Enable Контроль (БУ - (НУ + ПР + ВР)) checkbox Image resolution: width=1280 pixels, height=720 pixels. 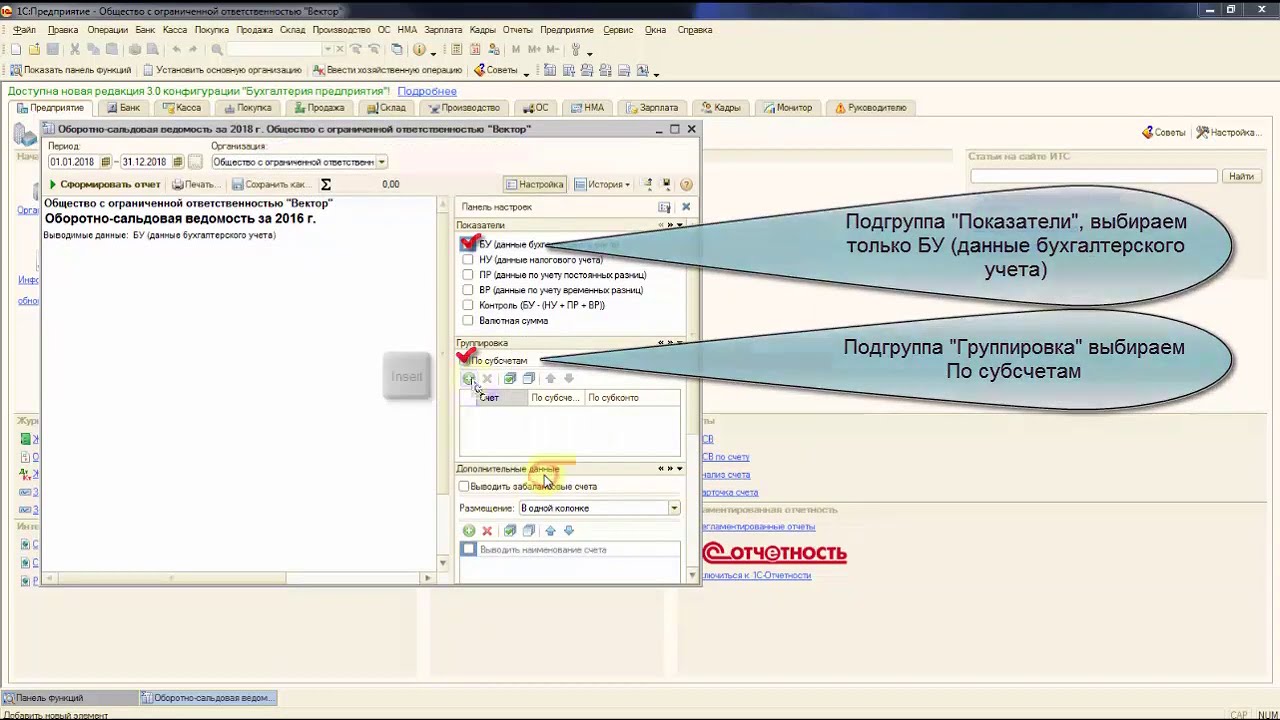pos(468,305)
